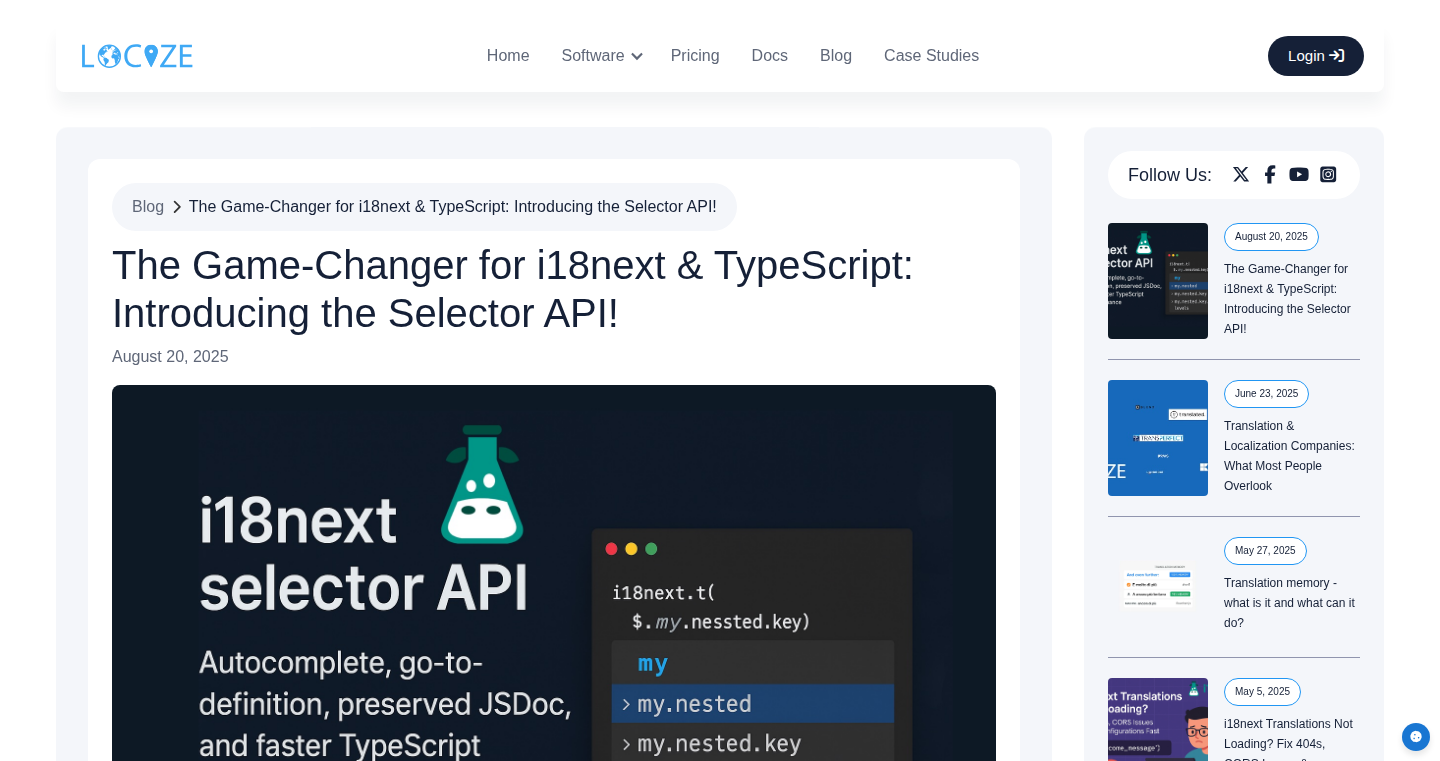Open the chat widget icon
1440x761 pixels.
tap(1416, 737)
